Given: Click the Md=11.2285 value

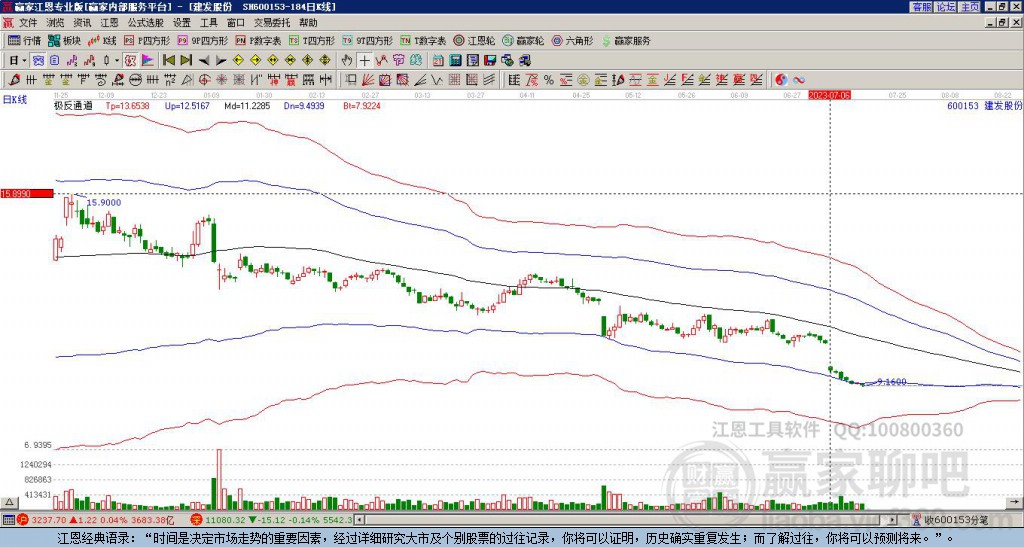Looking at the screenshot, I should [248, 105].
